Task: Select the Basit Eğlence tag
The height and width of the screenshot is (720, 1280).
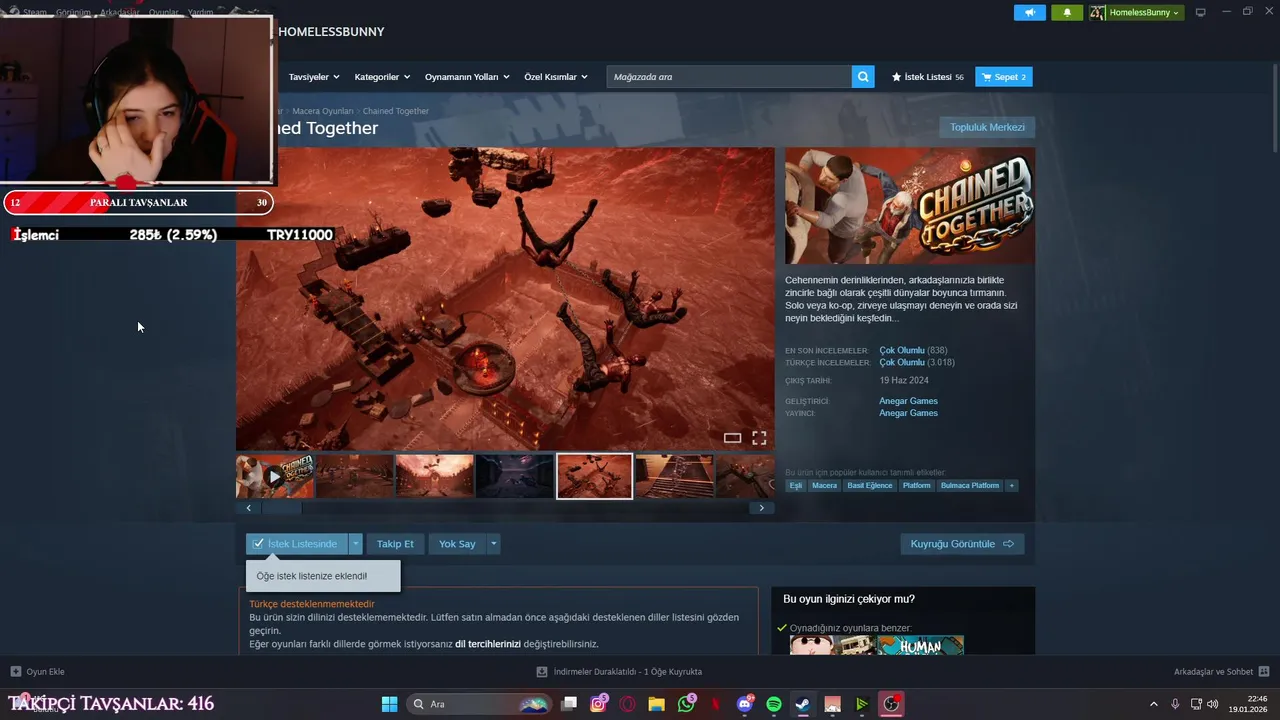Action: pos(869,485)
